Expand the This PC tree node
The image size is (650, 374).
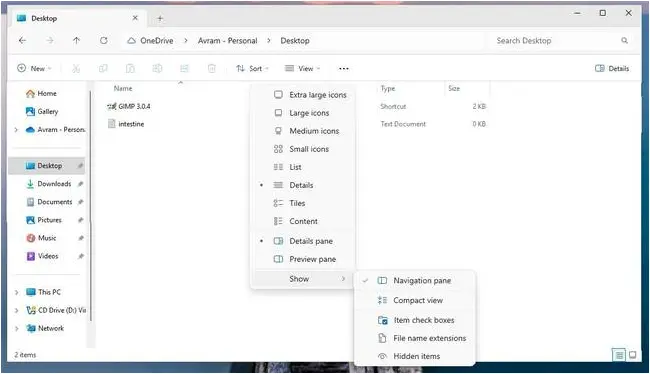(16, 292)
